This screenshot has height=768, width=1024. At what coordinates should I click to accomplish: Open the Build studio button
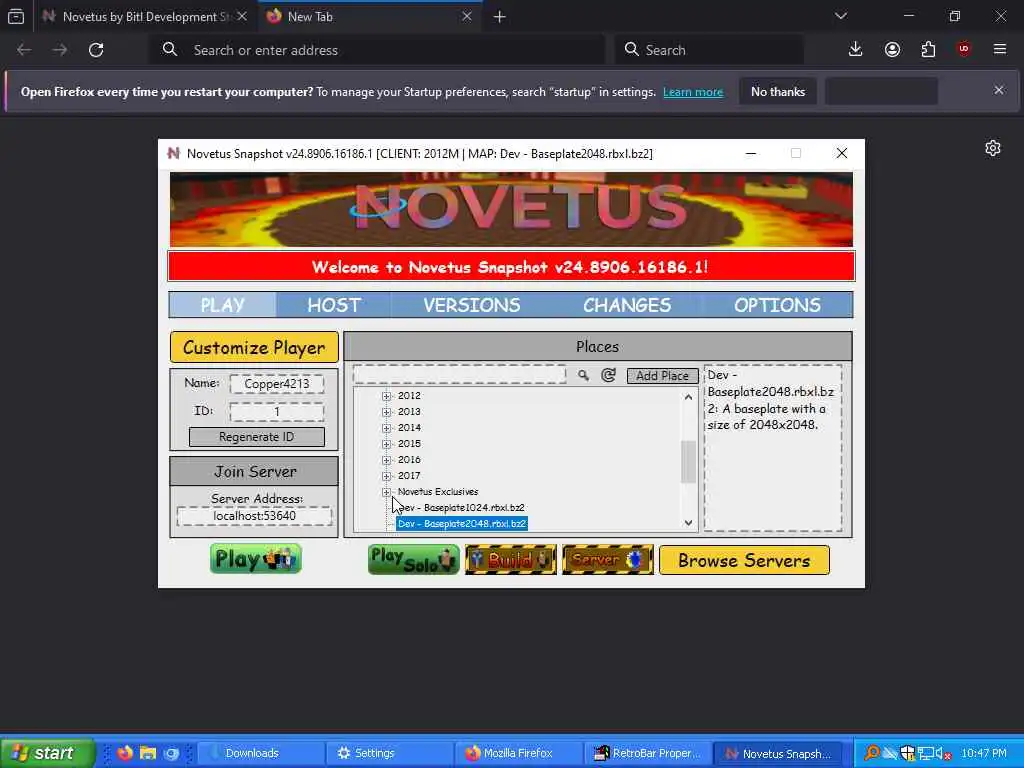tap(511, 560)
